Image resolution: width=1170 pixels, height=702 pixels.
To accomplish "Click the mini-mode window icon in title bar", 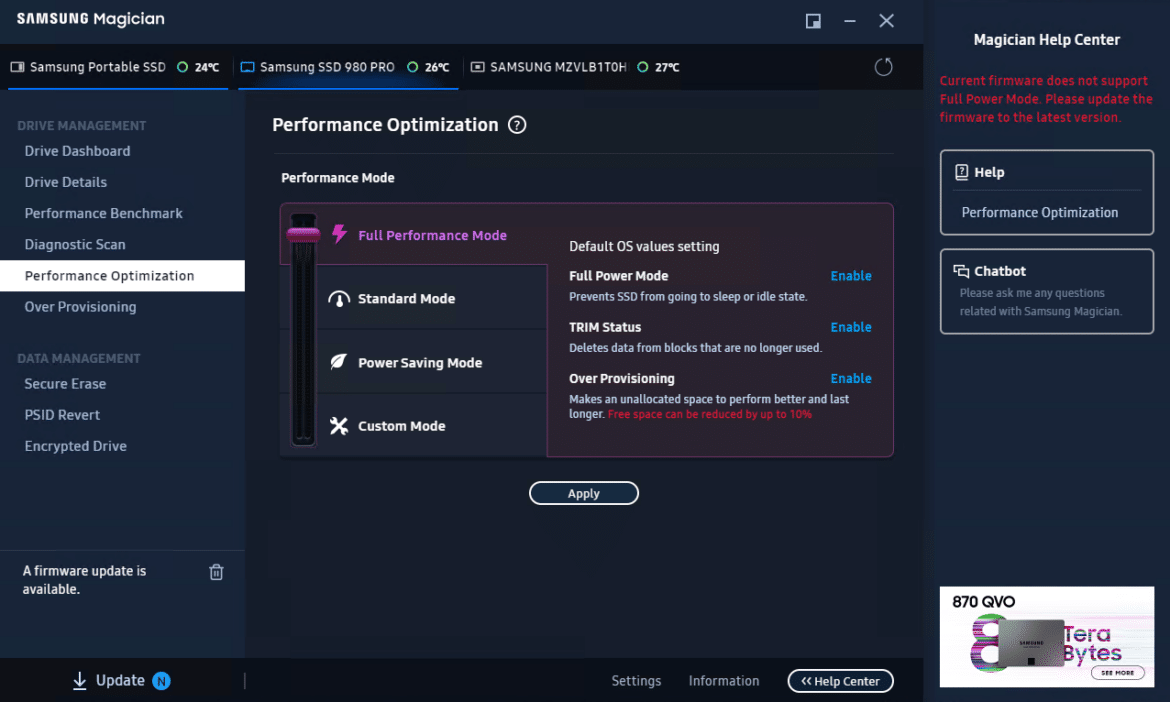I will (x=813, y=21).
